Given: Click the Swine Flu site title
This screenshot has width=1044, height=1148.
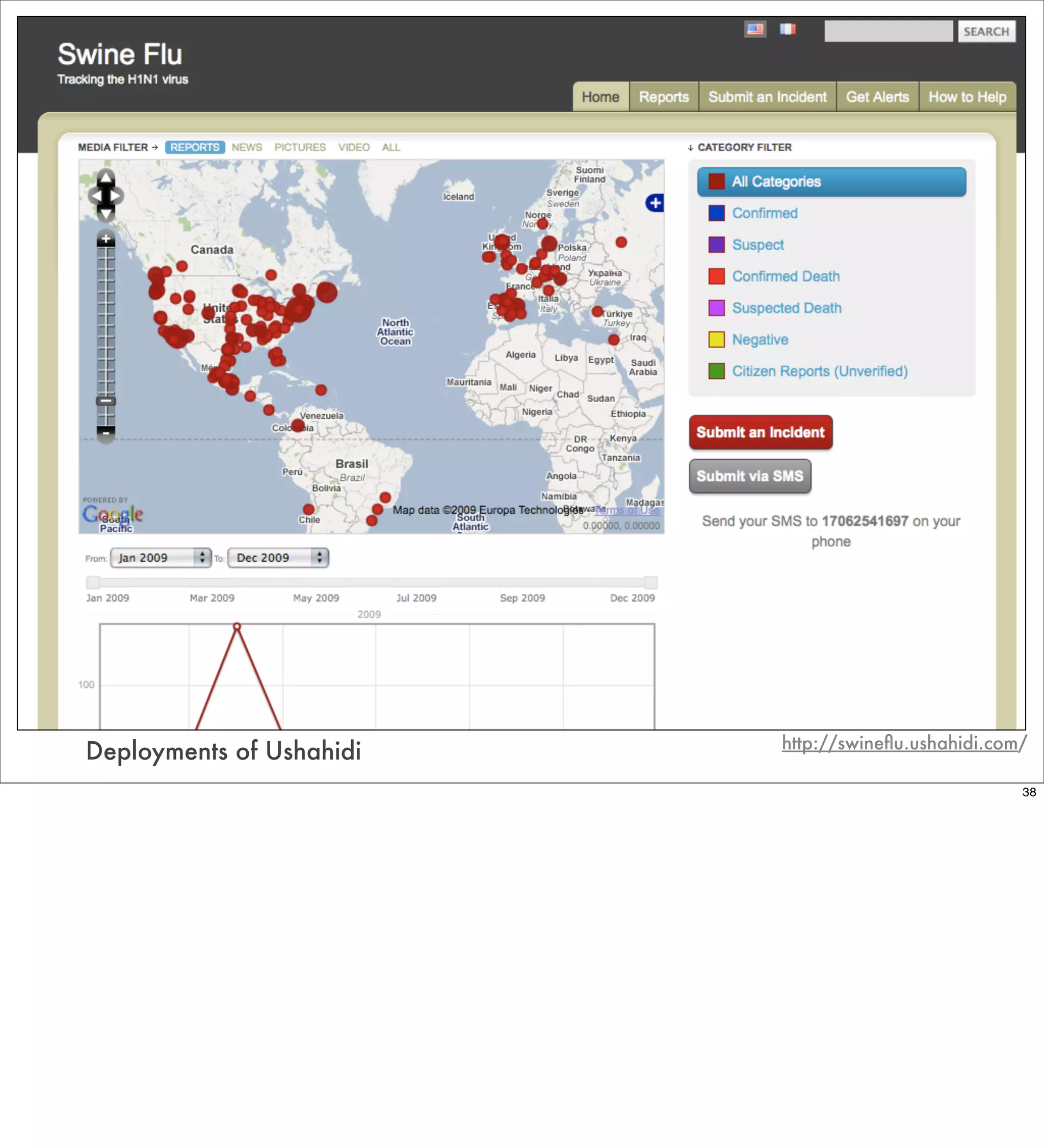Looking at the screenshot, I should pos(120,55).
